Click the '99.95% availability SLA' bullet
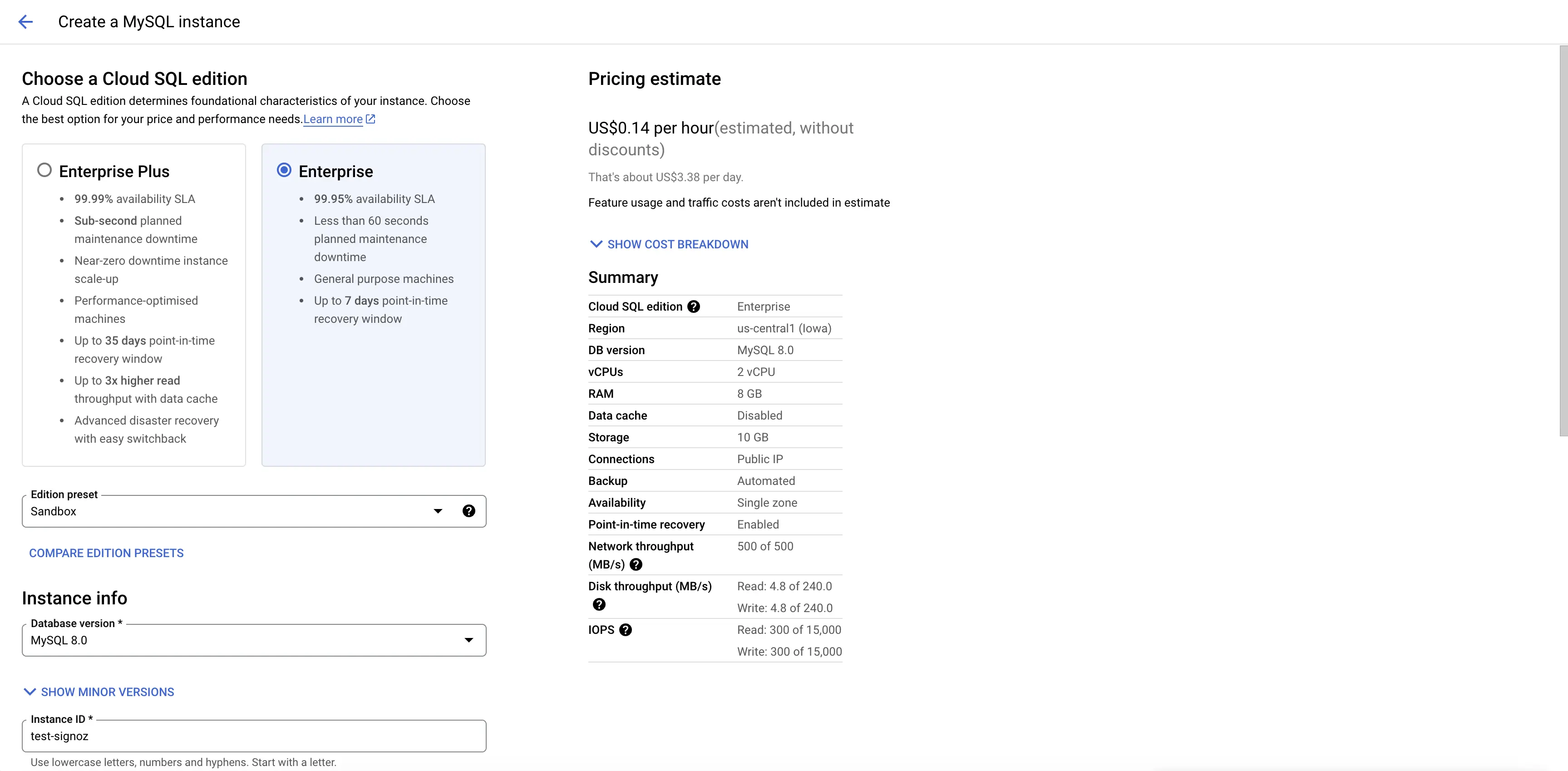 [x=375, y=199]
